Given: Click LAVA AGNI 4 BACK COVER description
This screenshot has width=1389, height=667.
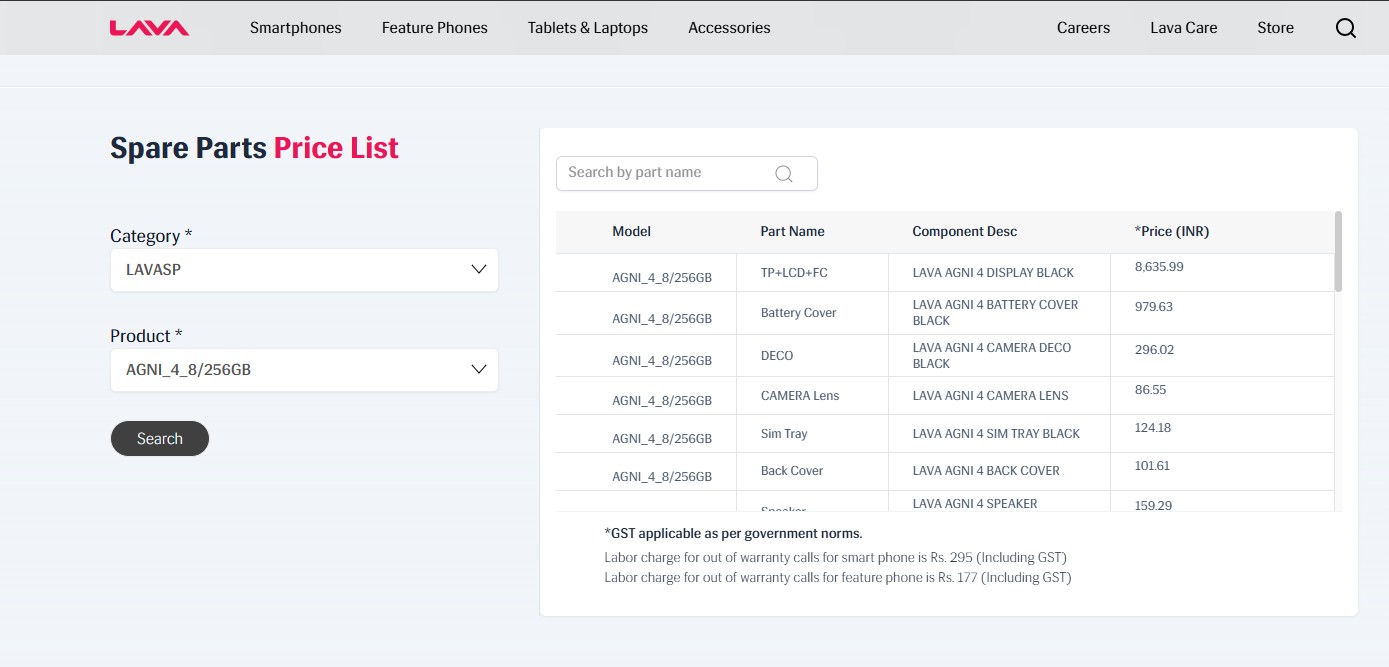Looking at the screenshot, I should [x=986, y=471].
